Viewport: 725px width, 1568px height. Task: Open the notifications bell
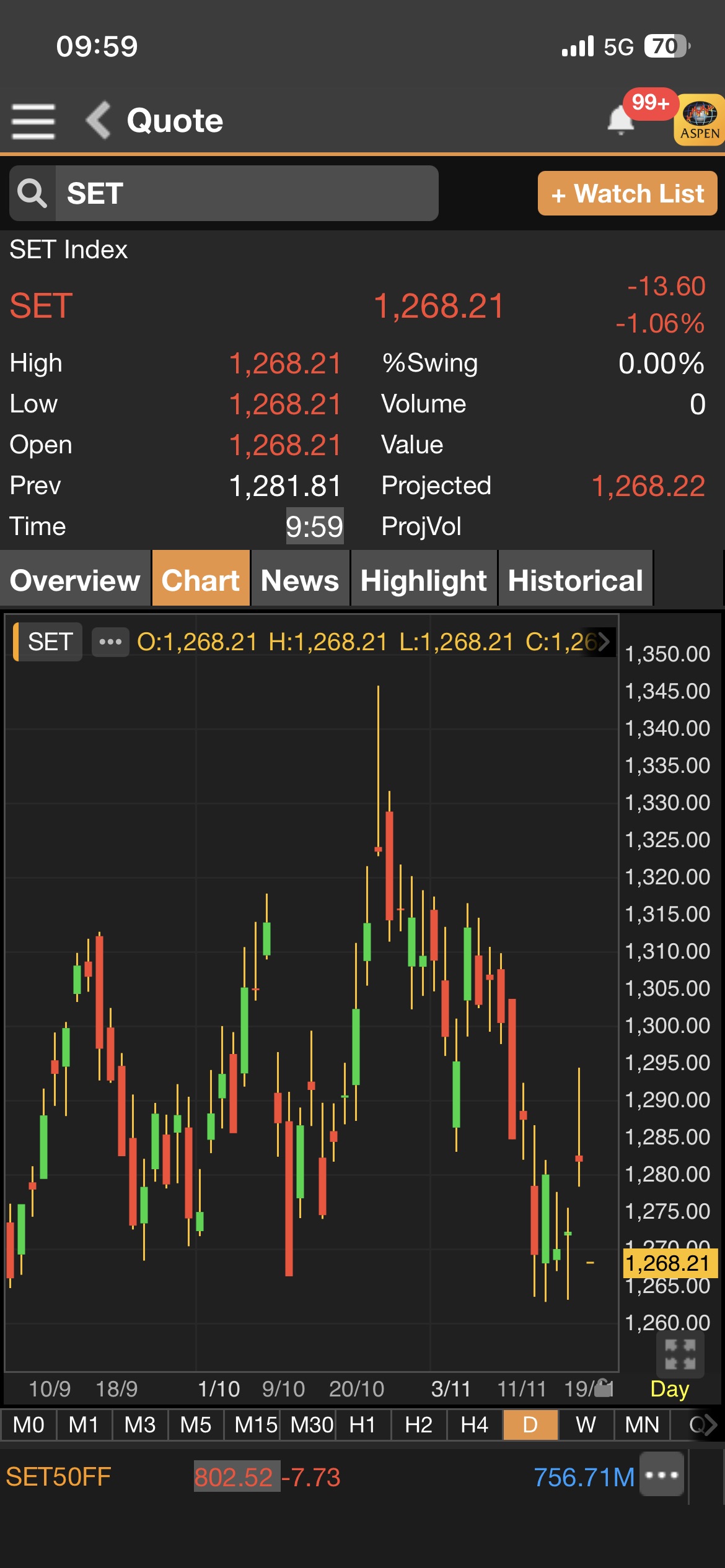pos(621,120)
